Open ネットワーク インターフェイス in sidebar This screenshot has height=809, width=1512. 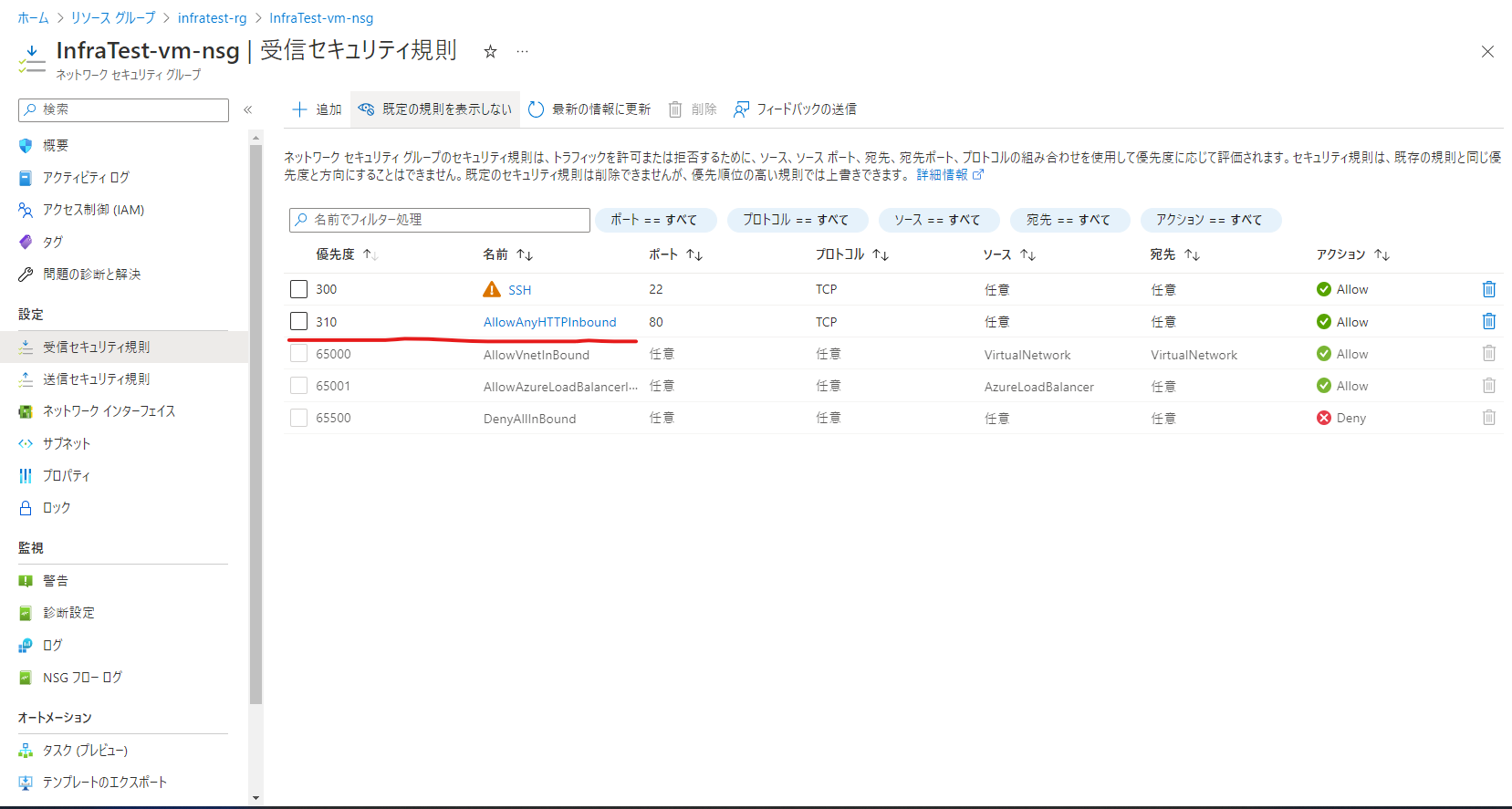tap(109, 411)
